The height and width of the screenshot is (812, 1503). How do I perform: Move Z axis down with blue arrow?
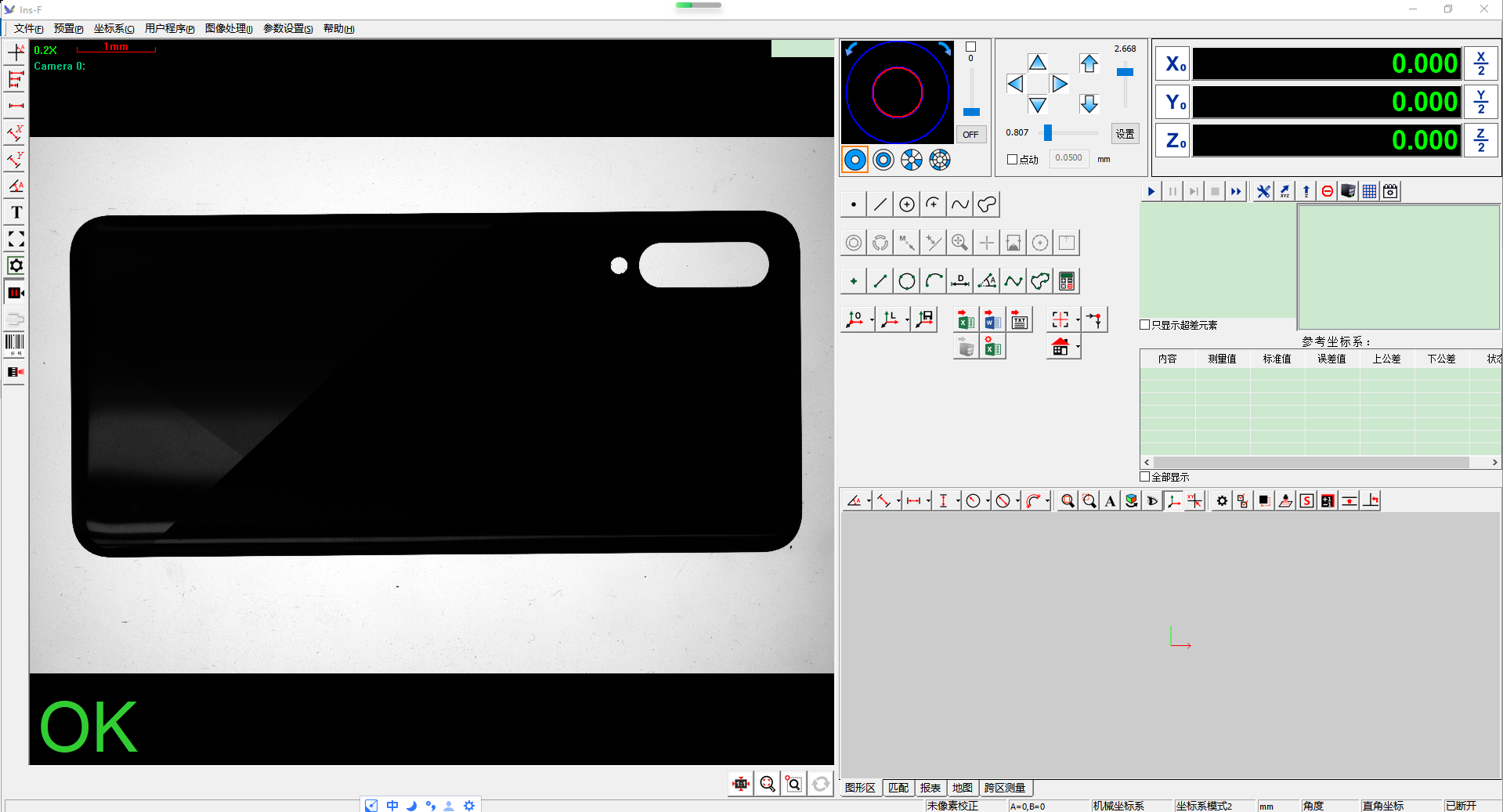click(1089, 103)
